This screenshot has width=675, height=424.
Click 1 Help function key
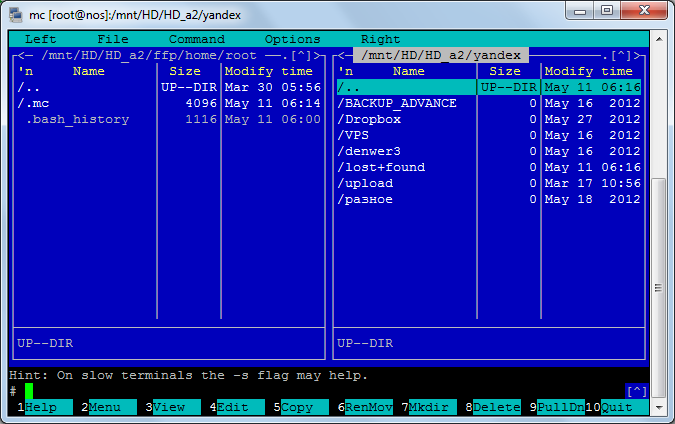[x=45, y=407]
